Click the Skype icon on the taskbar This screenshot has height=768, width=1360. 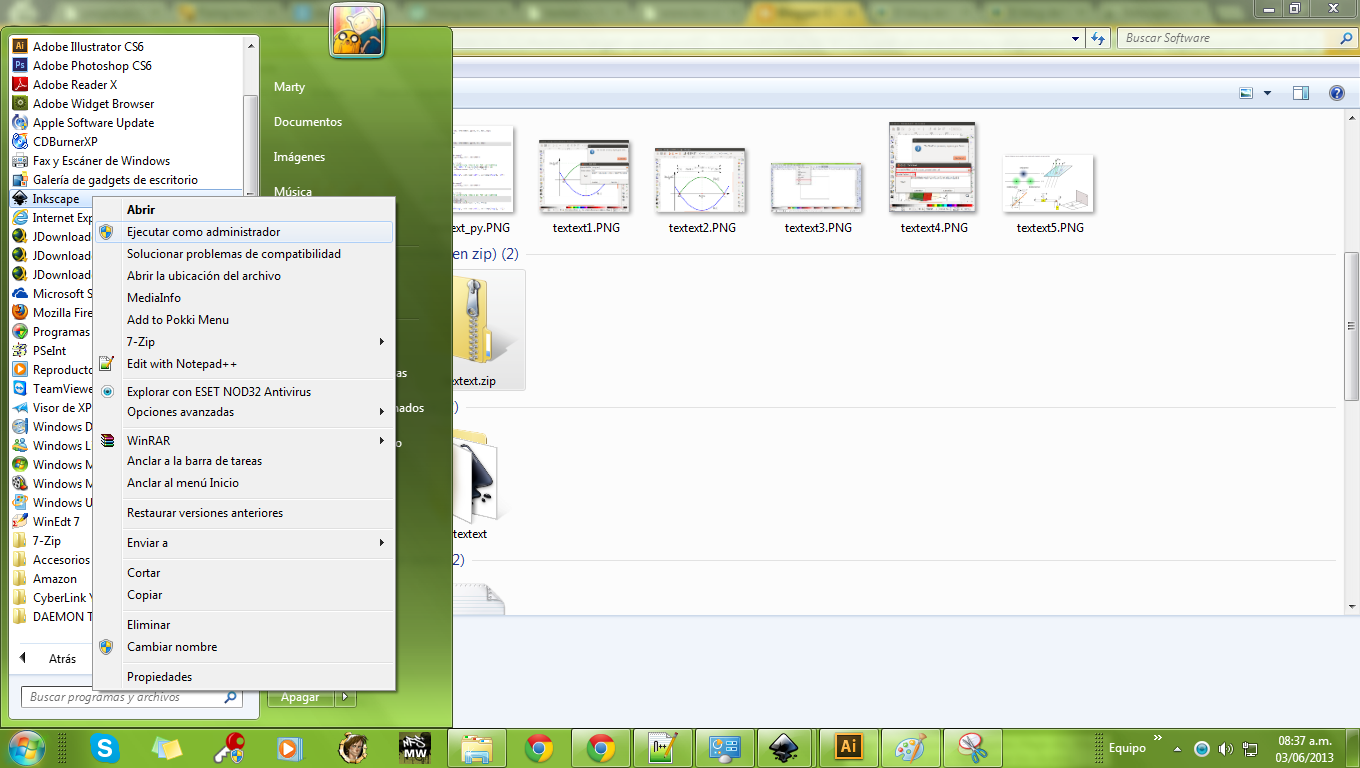(x=104, y=747)
